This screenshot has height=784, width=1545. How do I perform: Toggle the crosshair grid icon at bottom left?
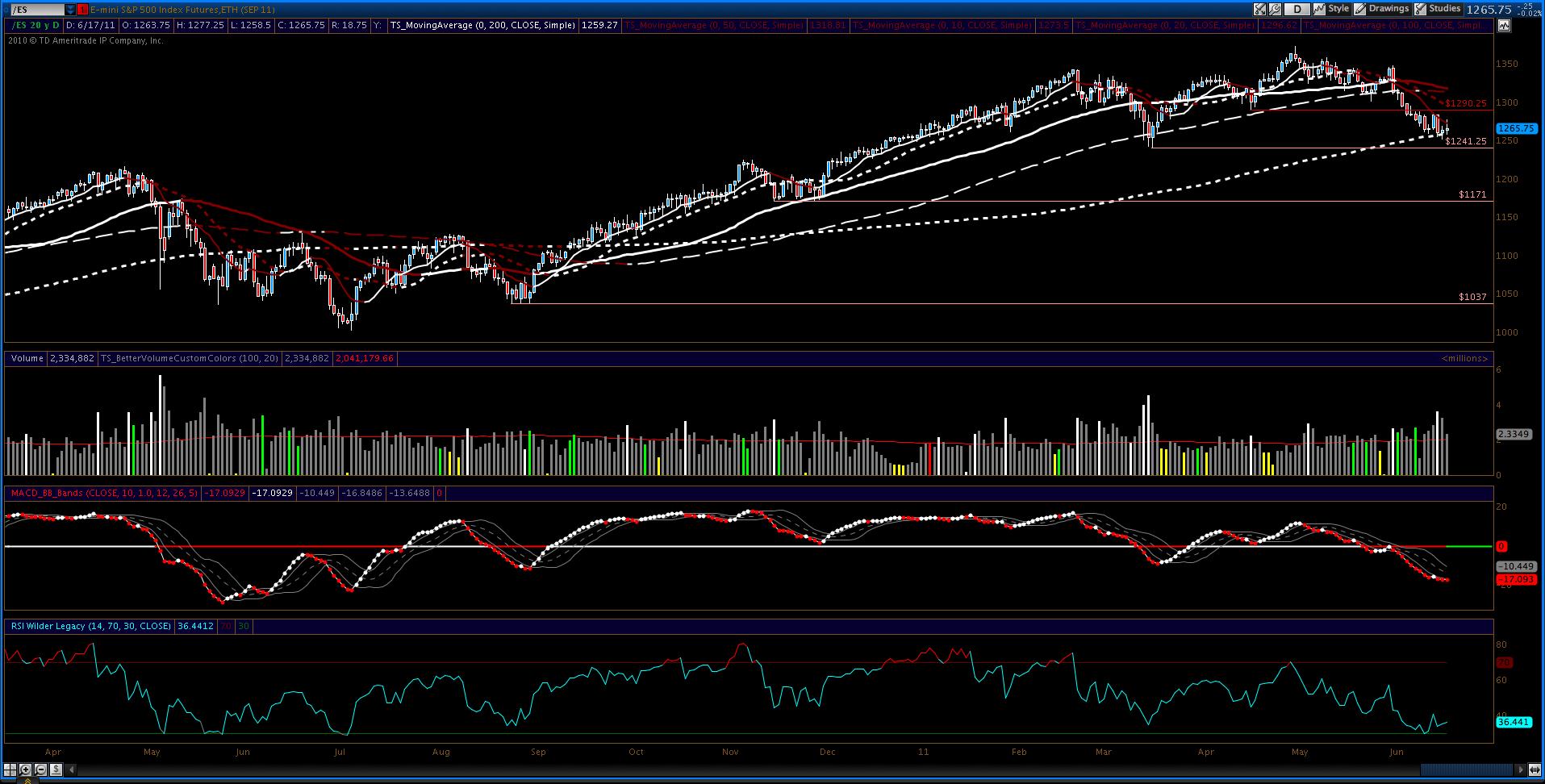pos(10,769)
